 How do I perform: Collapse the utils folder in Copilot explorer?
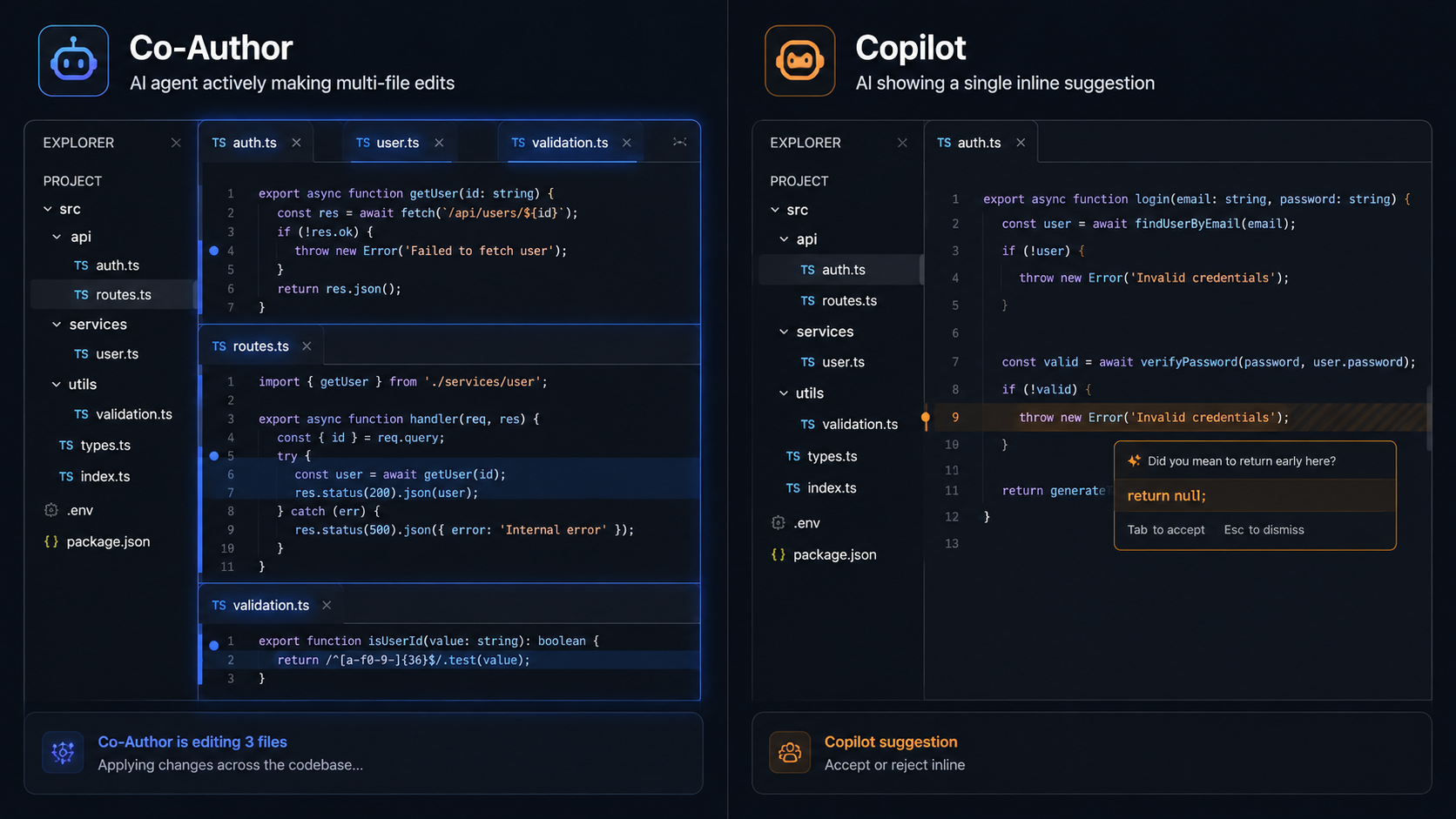[784, 393]
